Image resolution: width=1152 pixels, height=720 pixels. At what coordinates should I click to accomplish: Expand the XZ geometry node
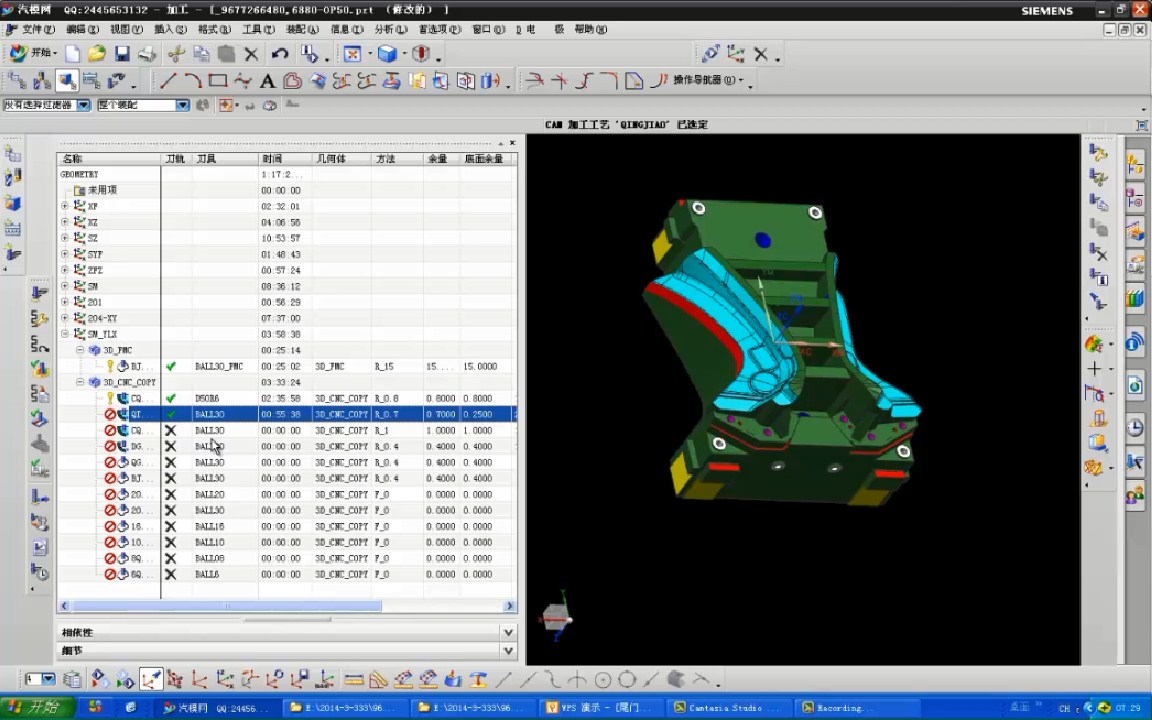click(65, 222)
